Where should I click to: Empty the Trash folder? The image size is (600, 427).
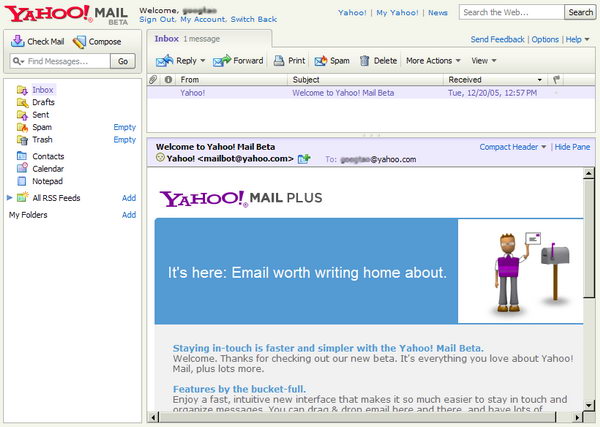(x=124, y=140)
